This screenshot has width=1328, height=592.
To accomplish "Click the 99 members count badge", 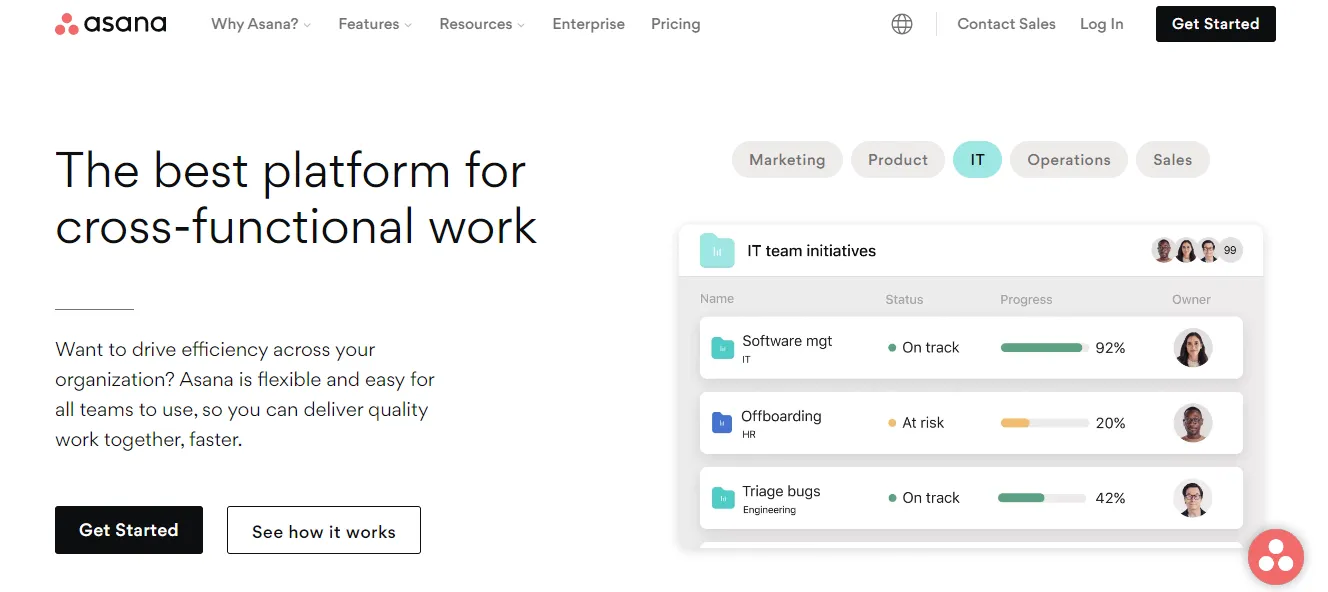I will [x=1230, y=250].
